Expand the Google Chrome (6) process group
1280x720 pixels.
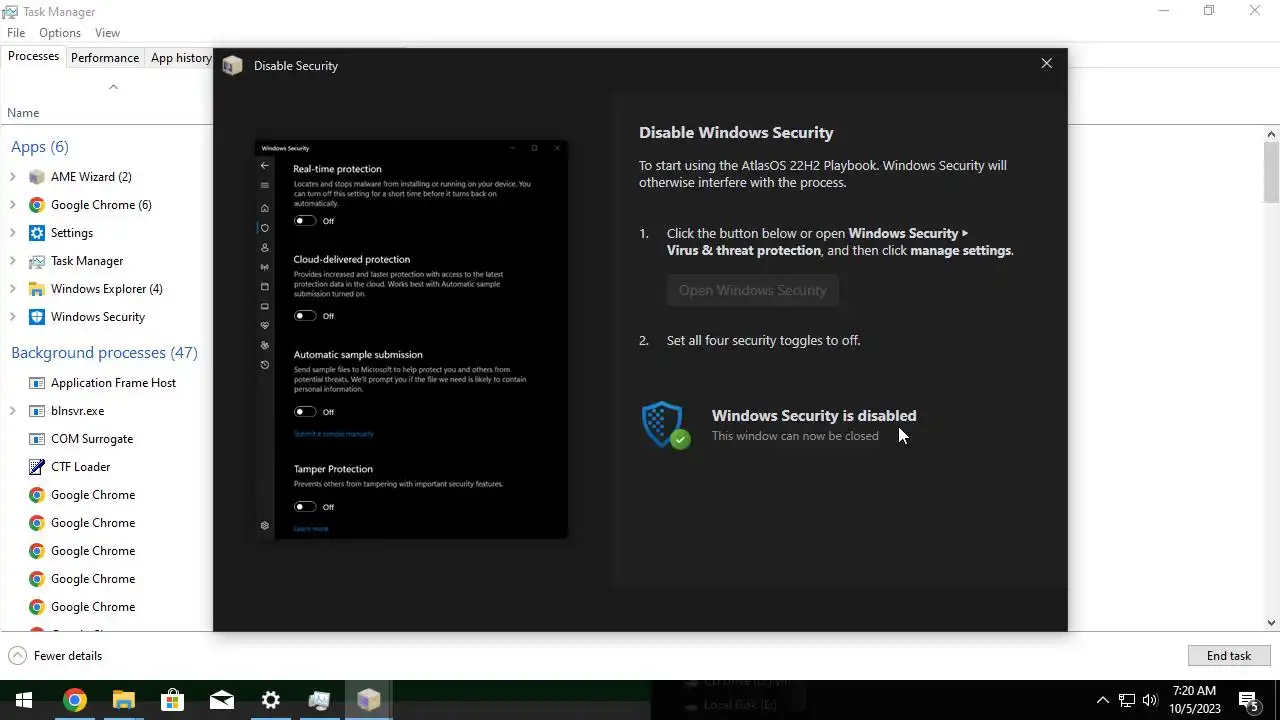13,205
